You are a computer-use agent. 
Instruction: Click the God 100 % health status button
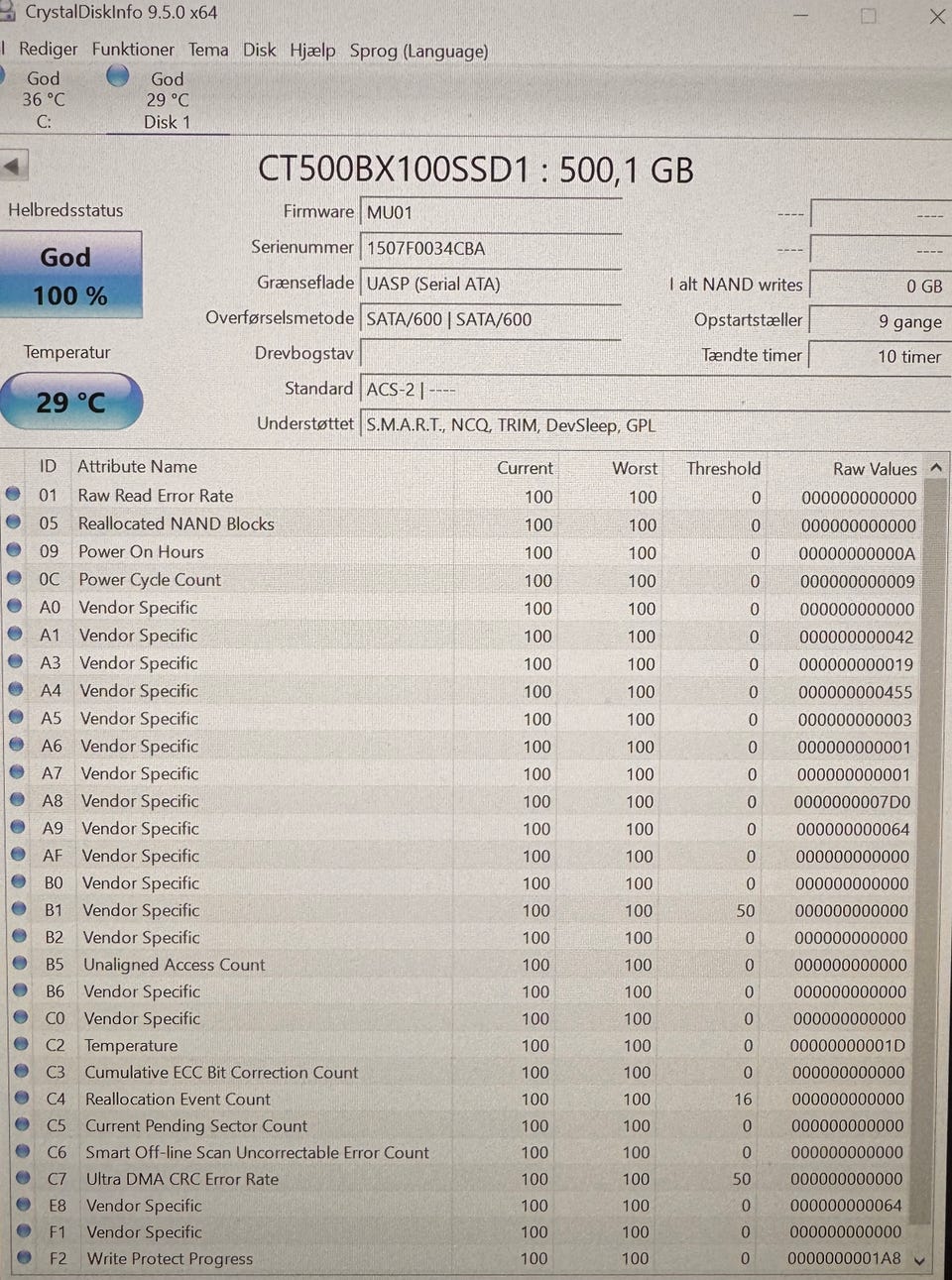click(x=70, y=276)
